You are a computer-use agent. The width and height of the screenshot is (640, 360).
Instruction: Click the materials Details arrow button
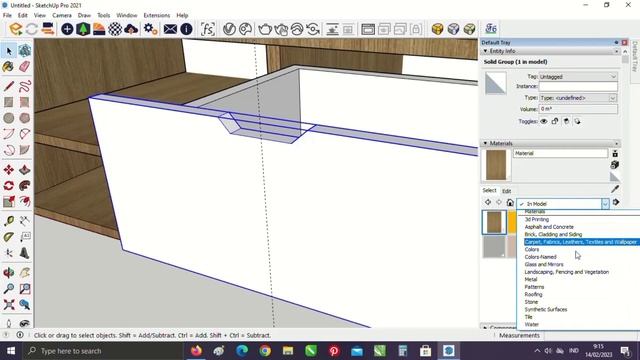[616, 202]
